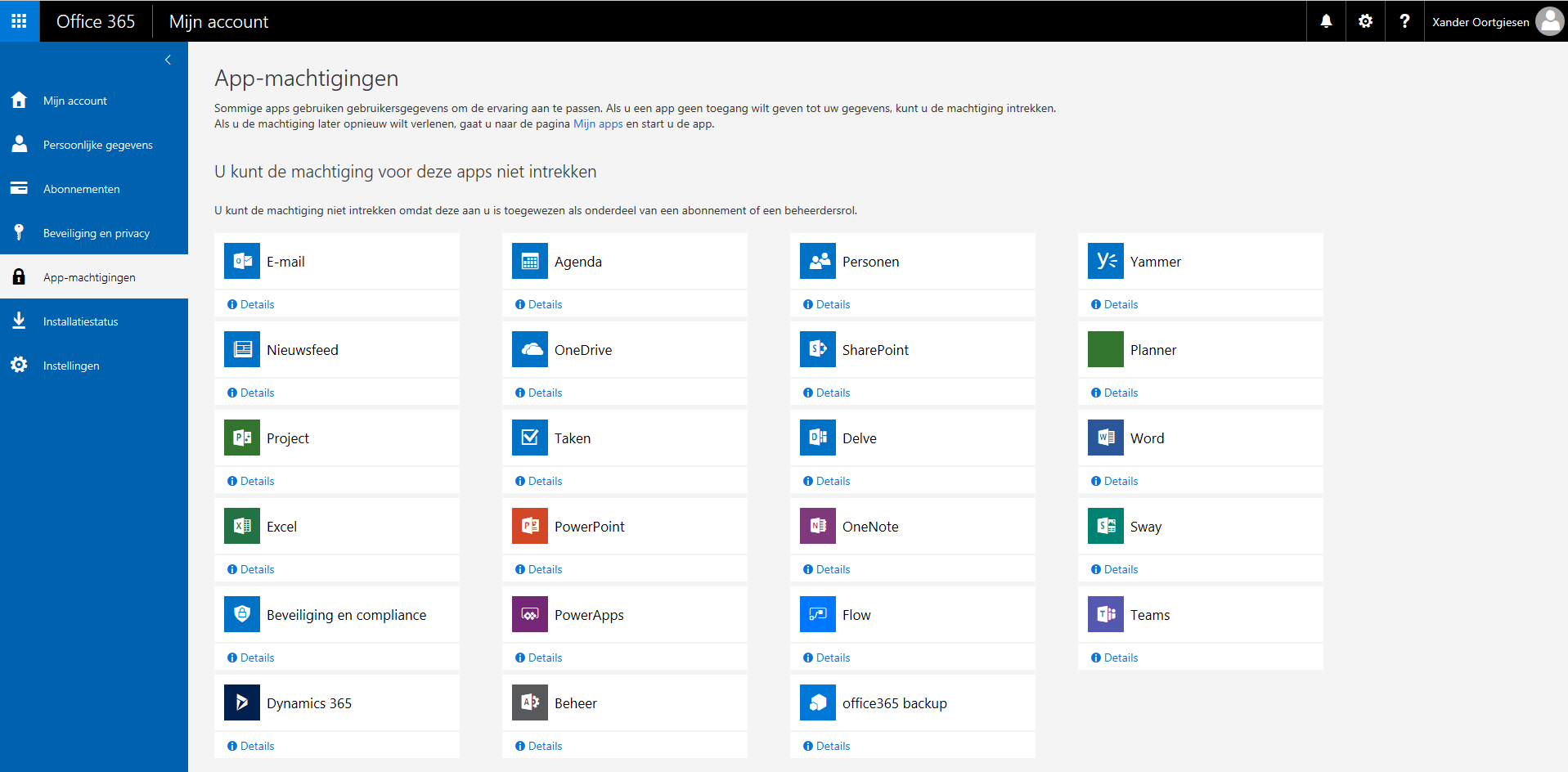Image resolution: width=1568 pixels, height=772 pixels.
Task: Click the Office 365 header title
Action: click(96, 21)
